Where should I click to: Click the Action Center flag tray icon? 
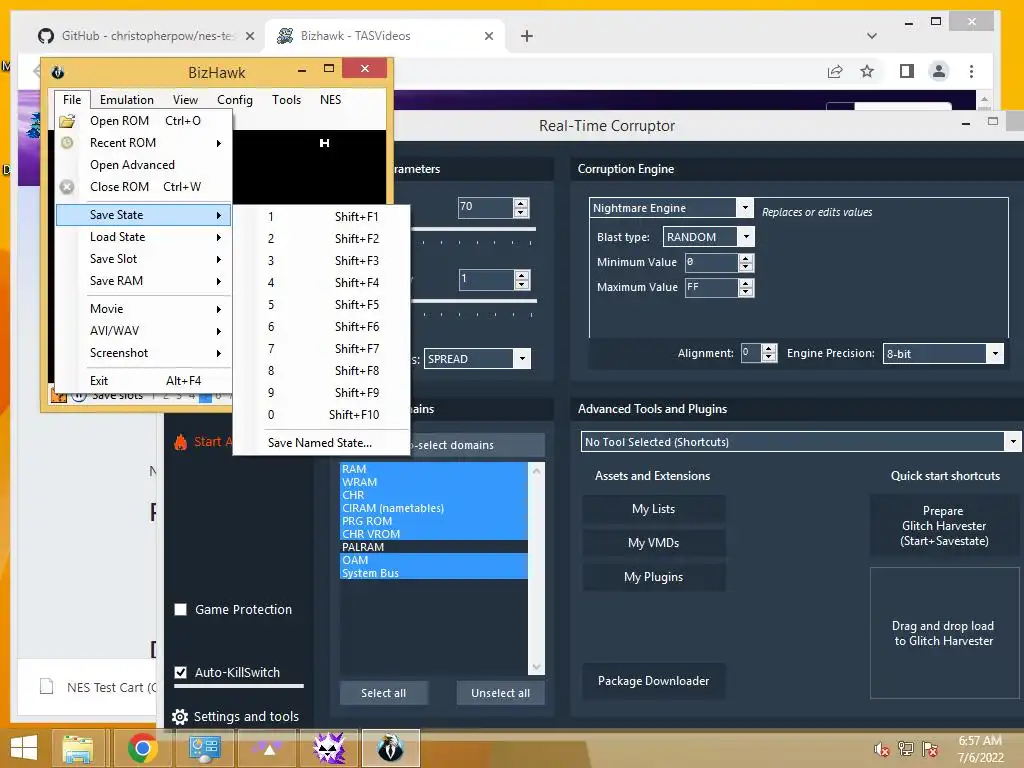tap(930, 749)
